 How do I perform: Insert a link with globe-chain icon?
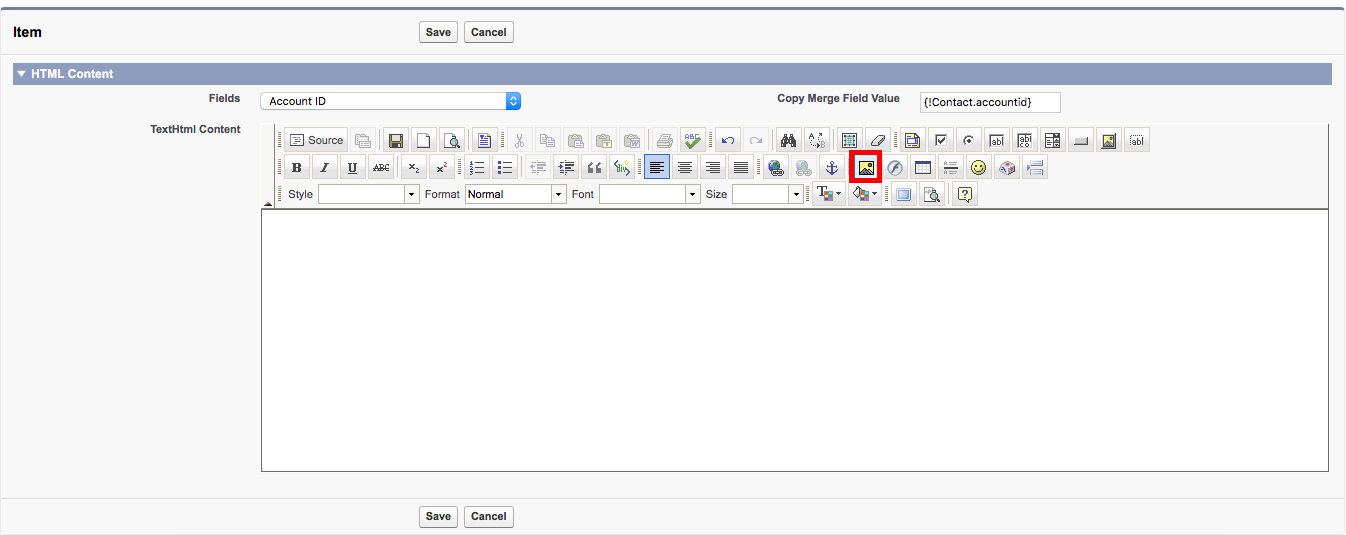[x=775, y=167]
